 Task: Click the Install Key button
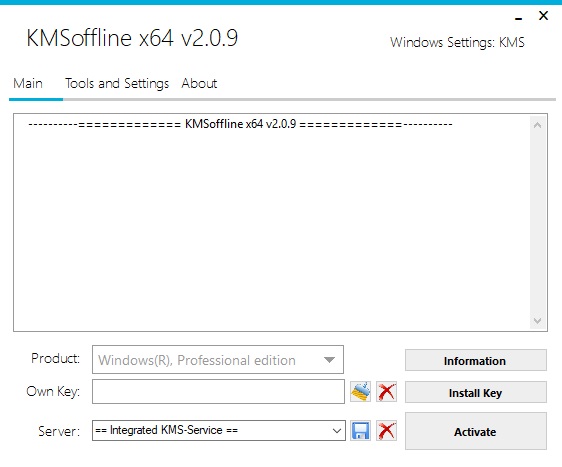(x=476, y=392)
